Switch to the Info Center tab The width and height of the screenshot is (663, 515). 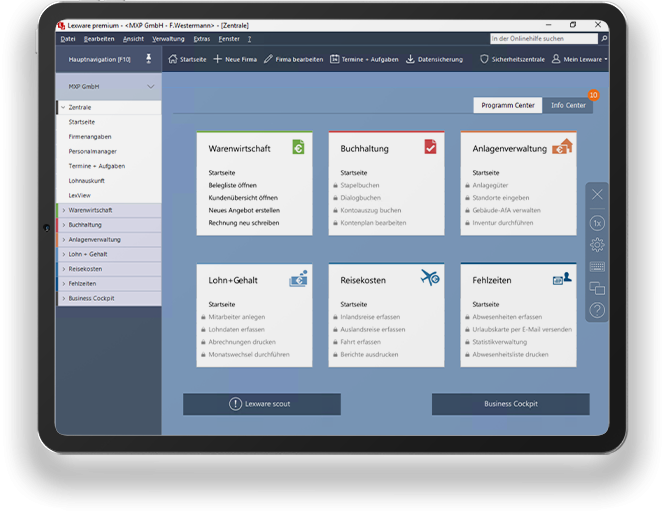[x=568, y=105]
